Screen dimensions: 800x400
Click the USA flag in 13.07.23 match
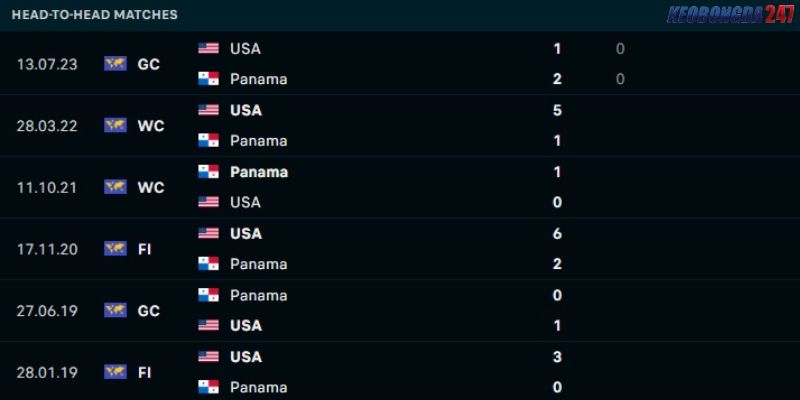[208, 48]
